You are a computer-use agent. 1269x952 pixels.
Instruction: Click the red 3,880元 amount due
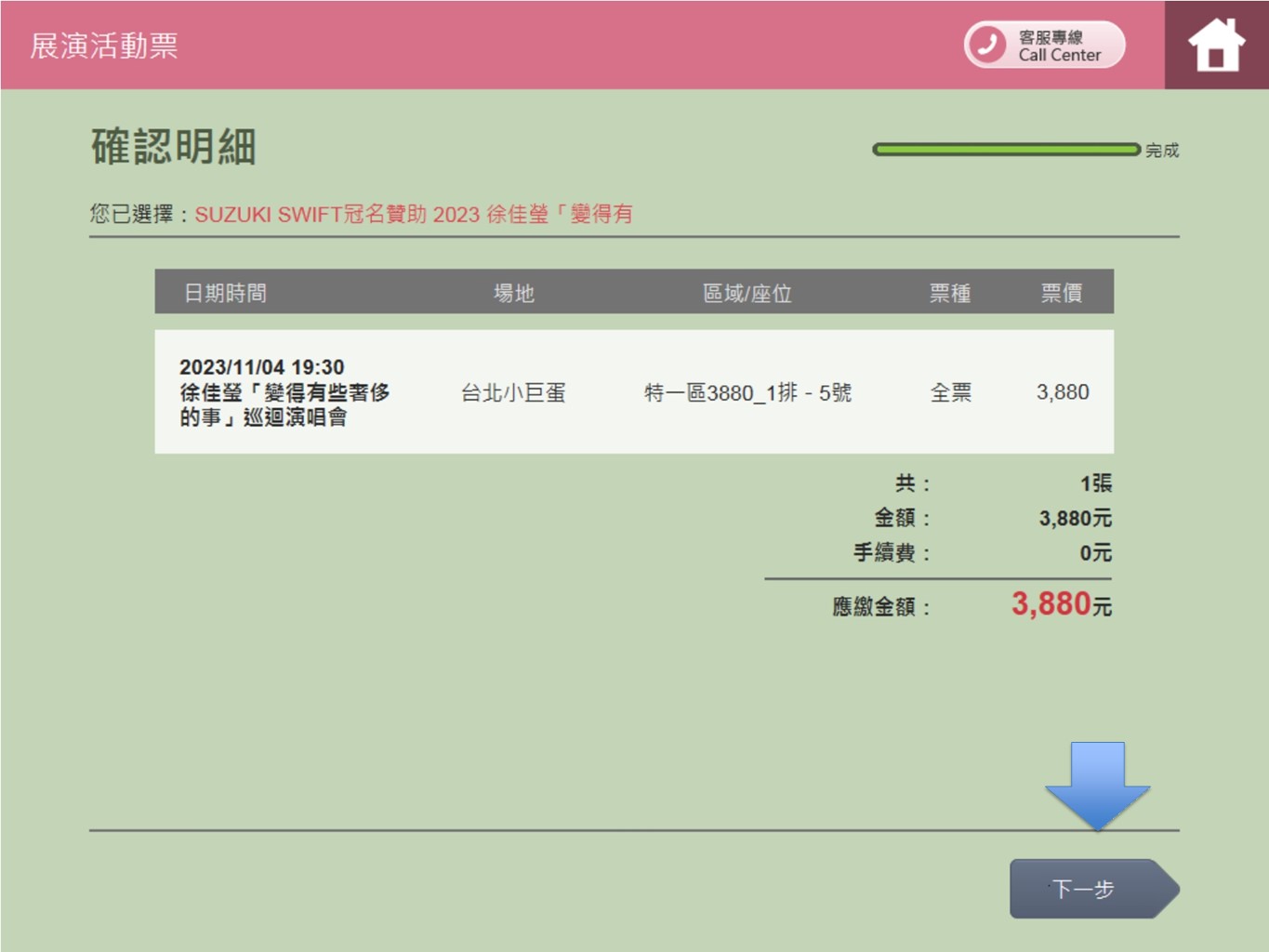(1061, 604)
